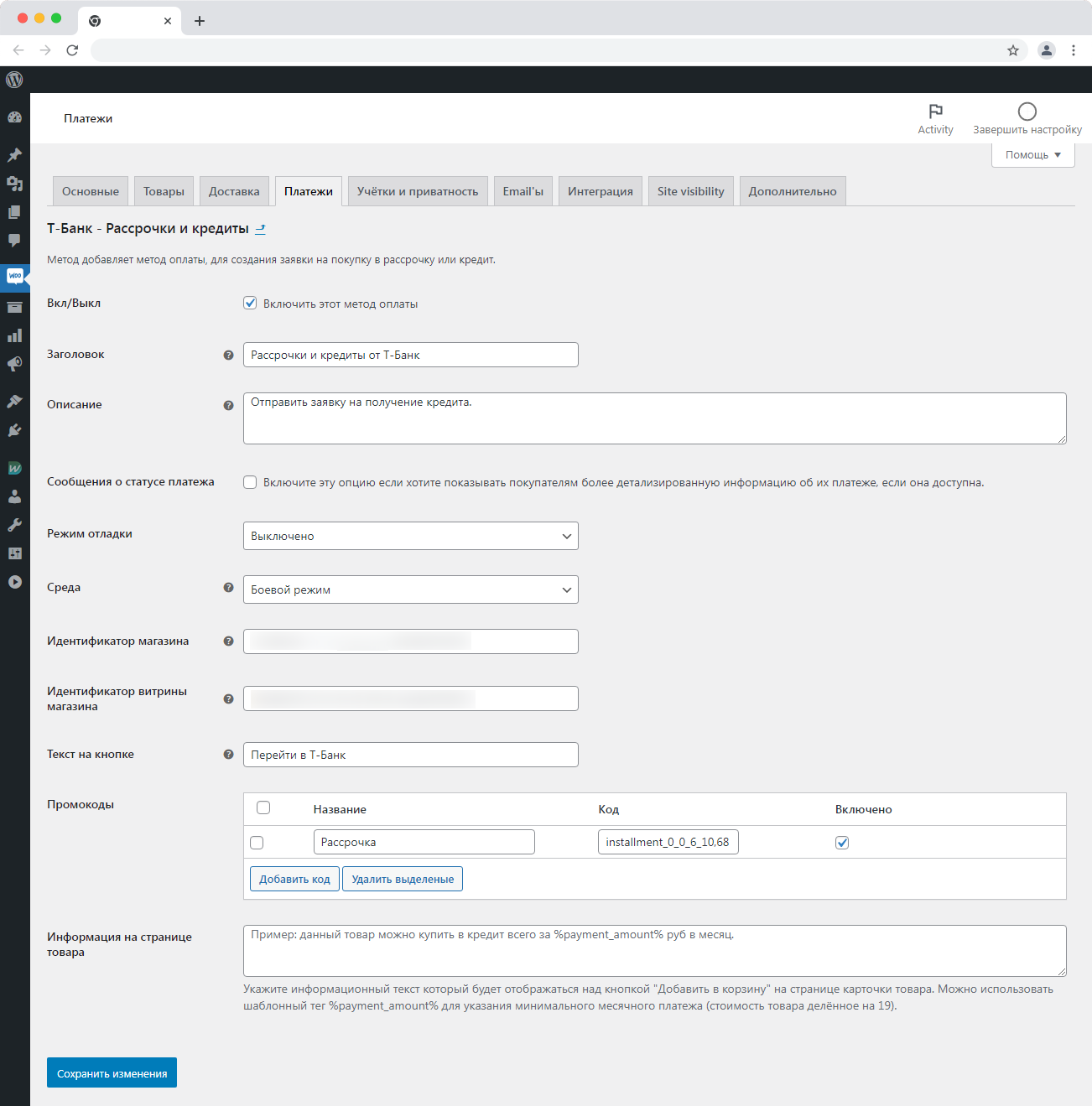The width and height of the screenshot is (1092, 1106).
Task: Open Users person icon in sidebar
Action: pyautogui.click(x=14, y=496)
